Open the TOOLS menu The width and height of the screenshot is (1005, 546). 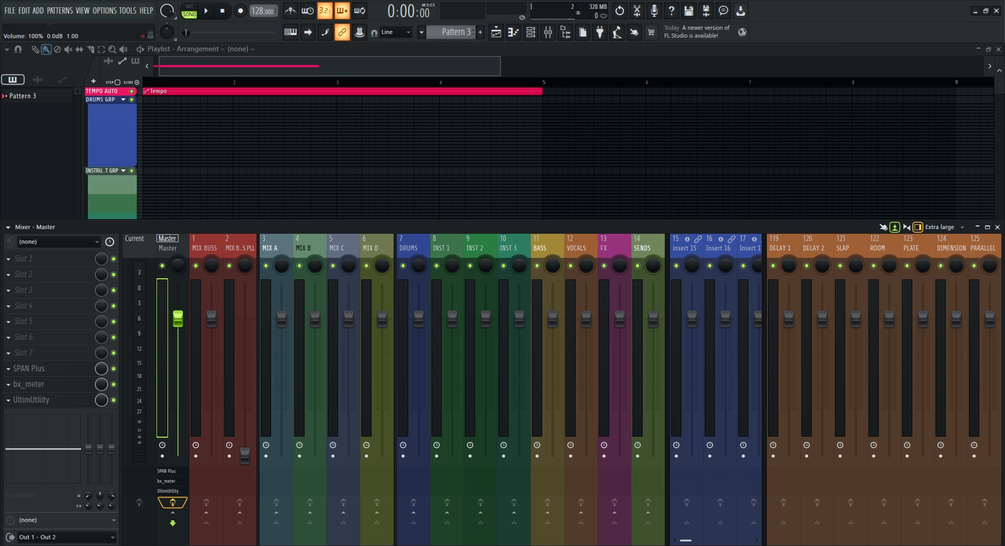pos(128,10)
